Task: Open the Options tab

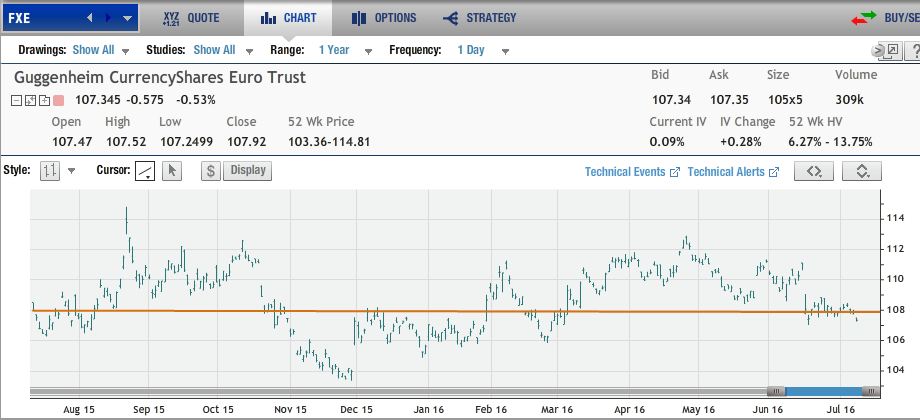Action: [x=384, y=18]
